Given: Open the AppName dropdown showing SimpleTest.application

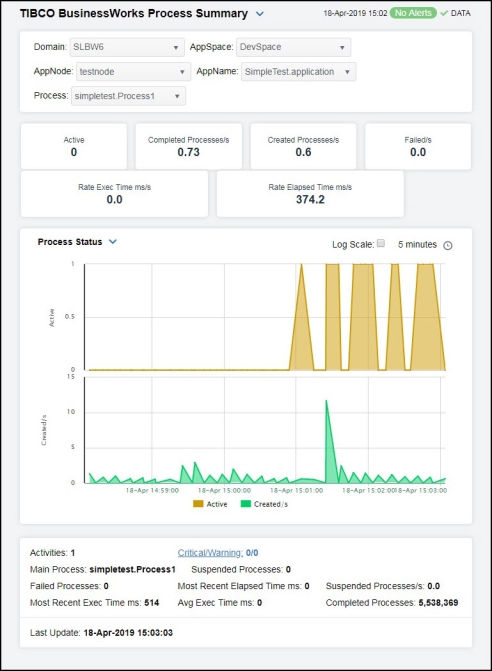Looking at the screenshot, I should pos(299,71).
